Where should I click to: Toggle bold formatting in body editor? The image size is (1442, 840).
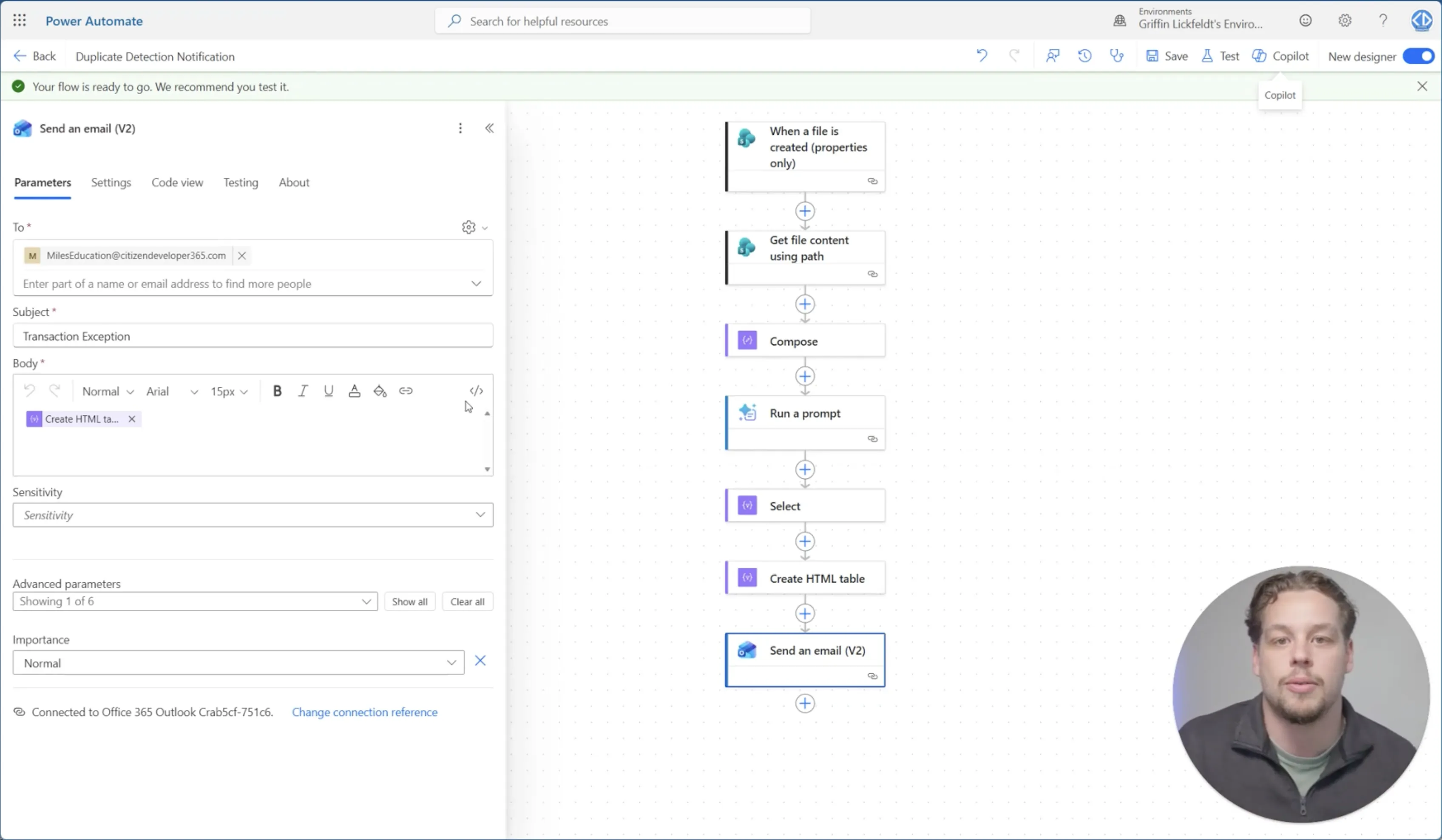click(277, 391)
